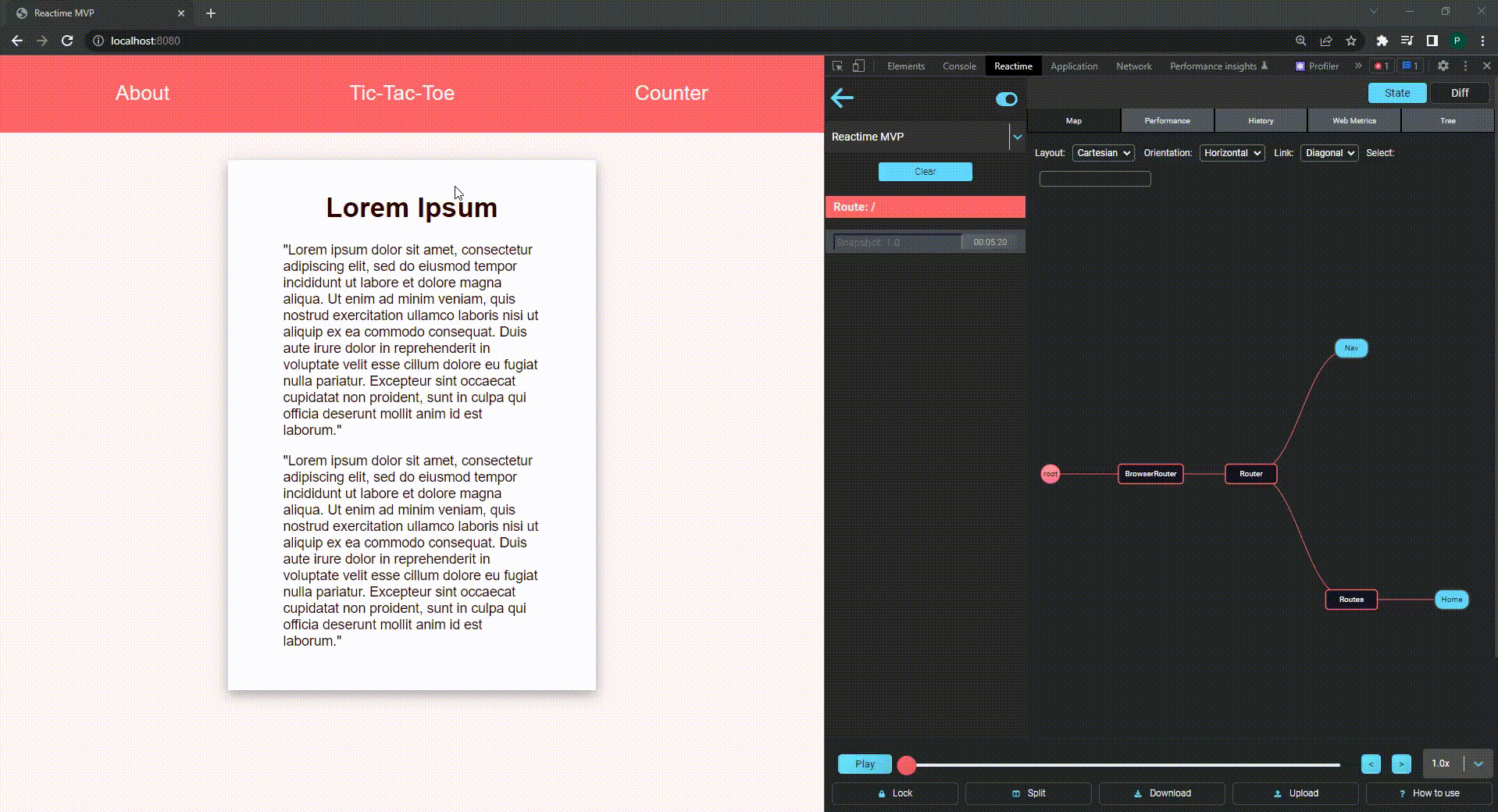Switch to Diff view
1498x812 pixels.
coord(1460,93)
